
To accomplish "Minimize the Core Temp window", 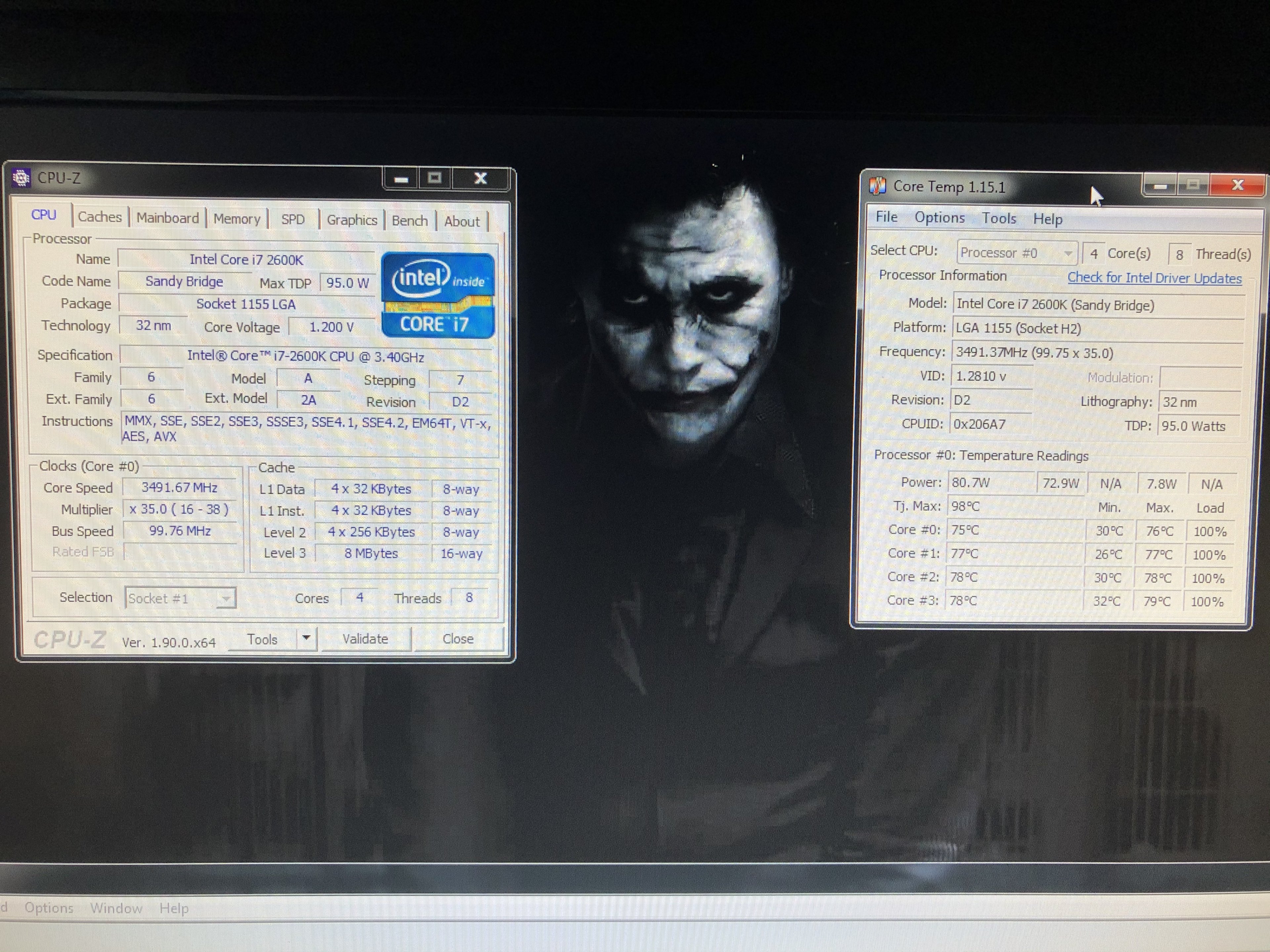I will click(x=1160, y=186).
